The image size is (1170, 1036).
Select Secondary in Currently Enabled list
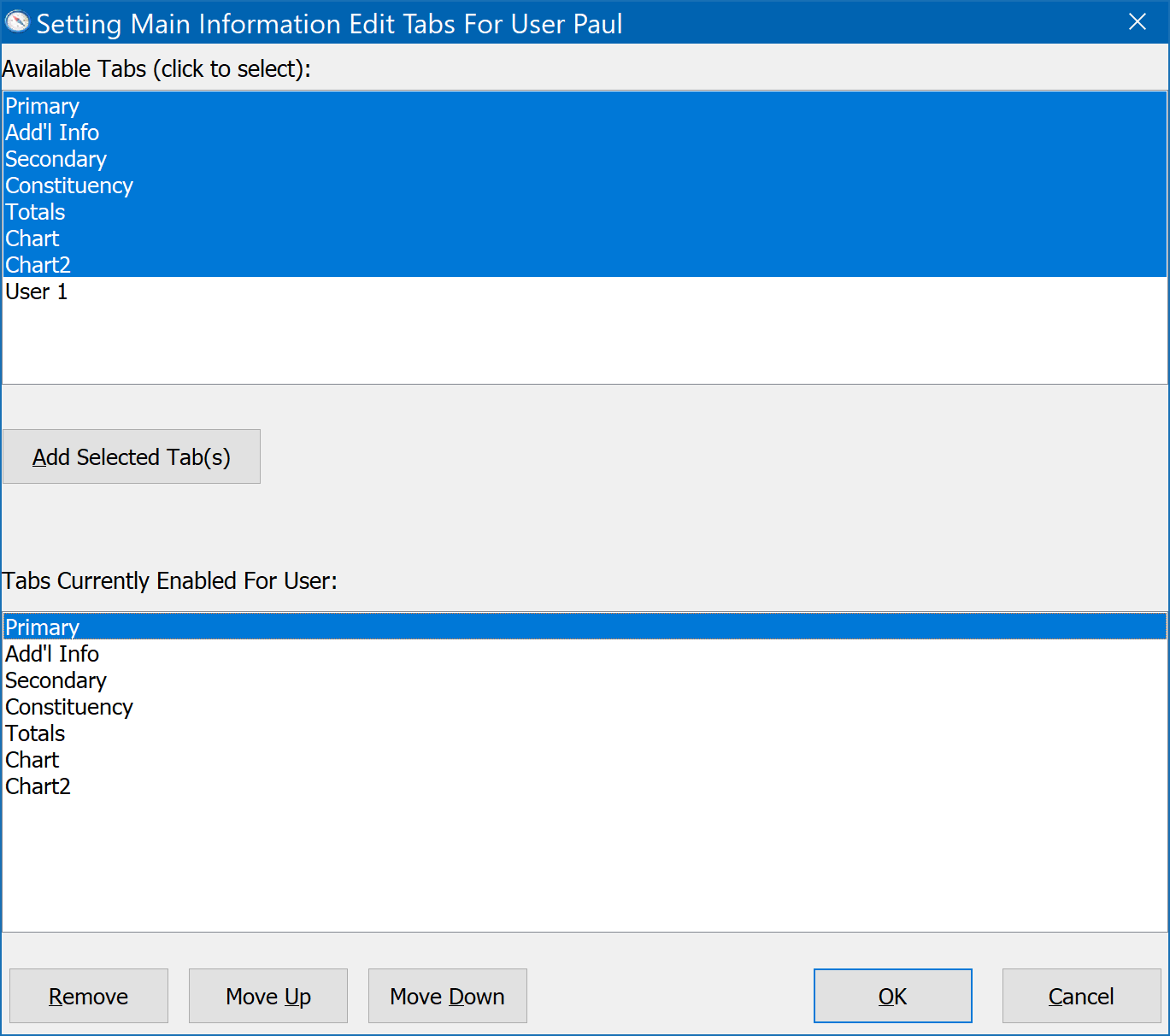(x=585, y=680)
